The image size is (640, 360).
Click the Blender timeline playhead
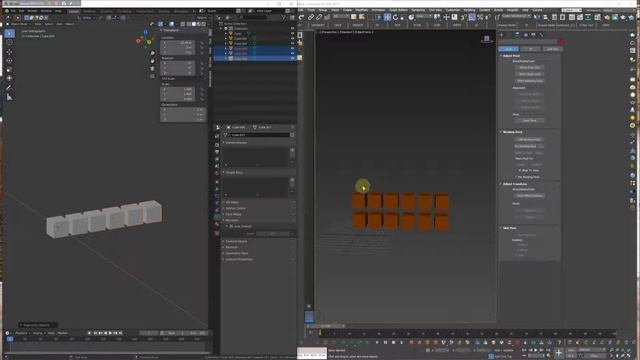10,339
